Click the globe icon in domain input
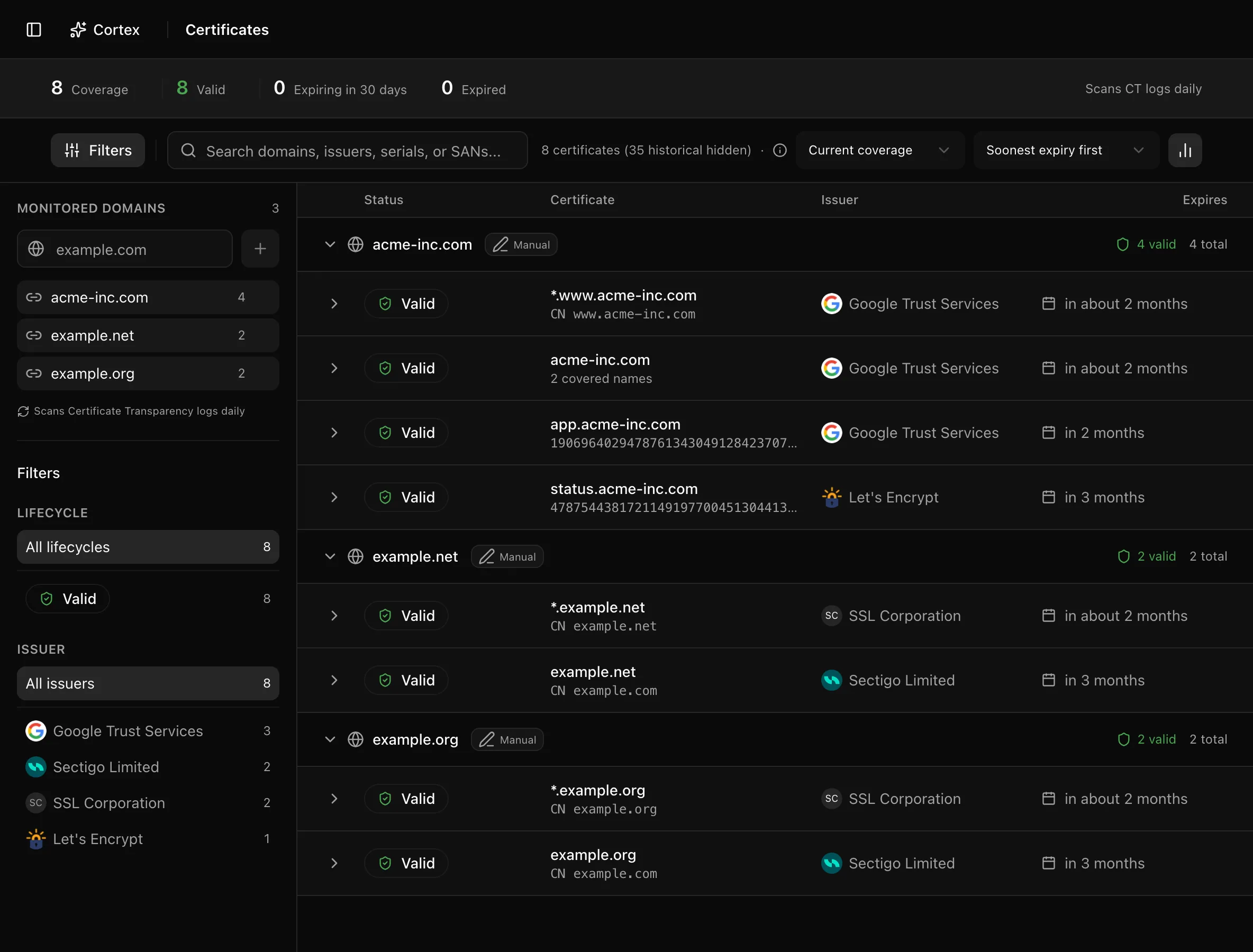The height and width of the screenshot is (952, 1253). pyautogui.click(x=37, y=249)
